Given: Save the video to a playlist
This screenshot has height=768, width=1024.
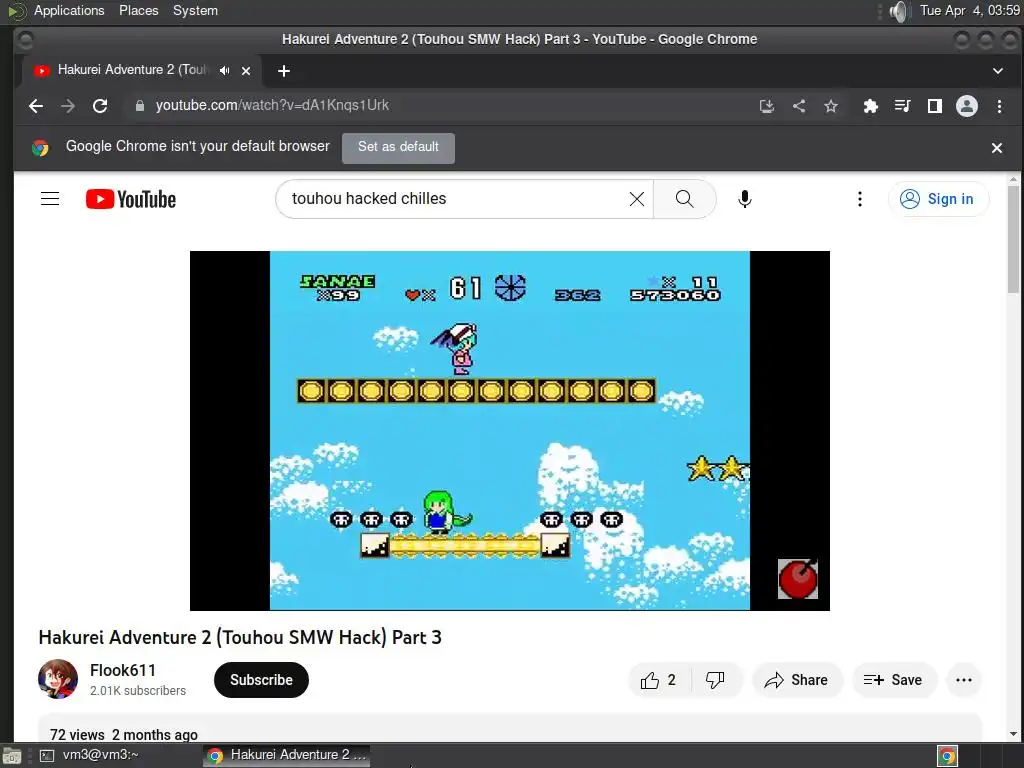Looking at the screenshot, I should pos(894,680).
